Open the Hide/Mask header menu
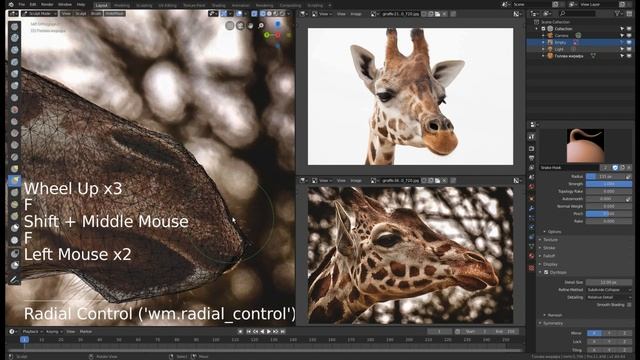Image resolution: width=640 pixels, height=360 pixels. [114, 13]
